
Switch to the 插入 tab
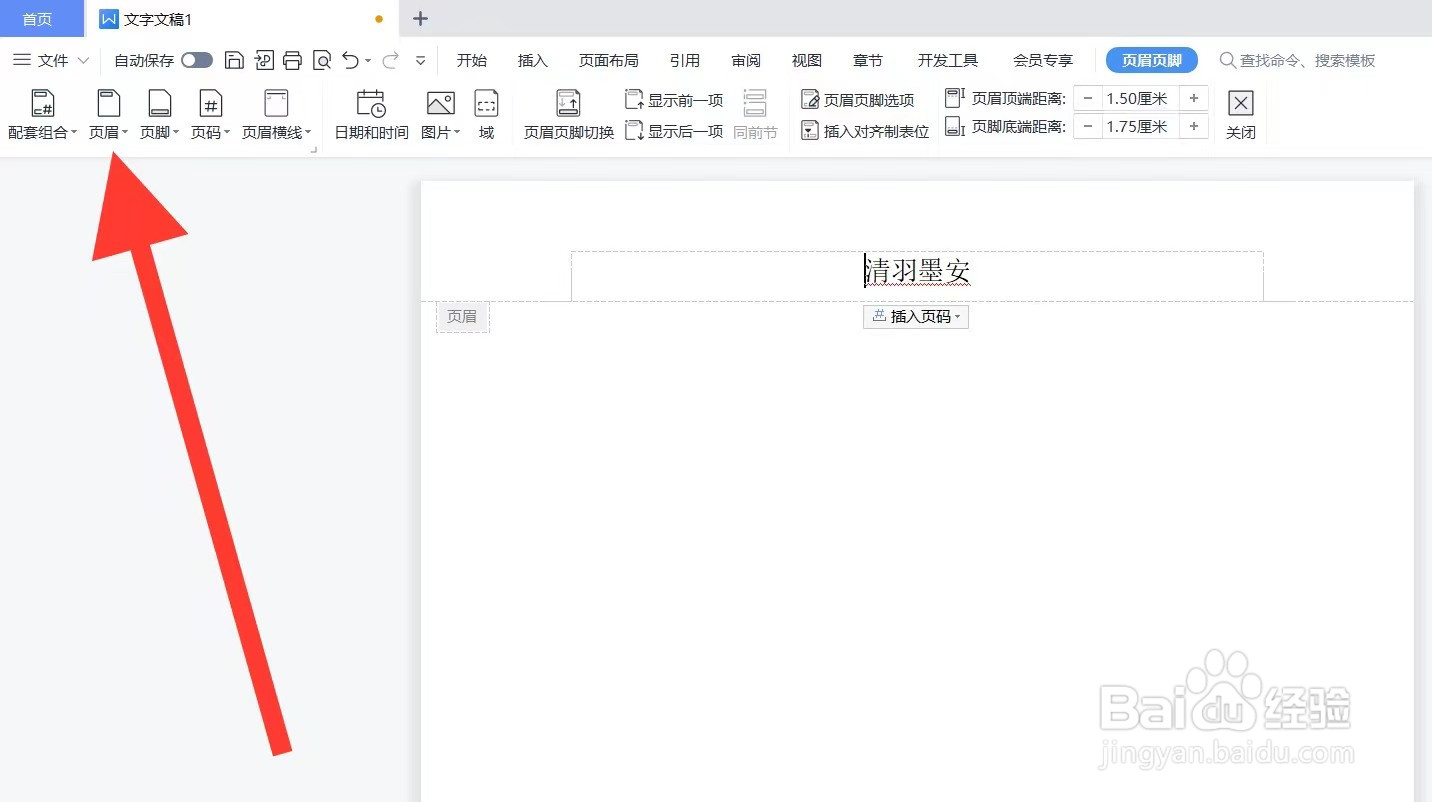(x=533, y=60)
